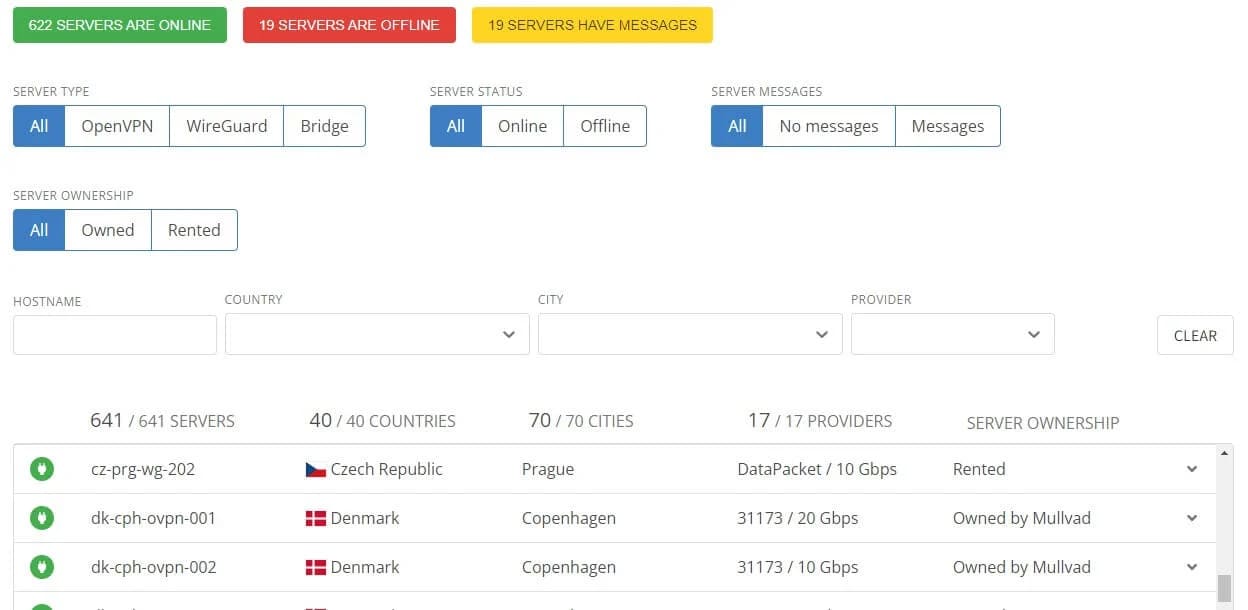Click the Czech Republic flag icon
Viewport: 1248px width, 610px height.
316,470
